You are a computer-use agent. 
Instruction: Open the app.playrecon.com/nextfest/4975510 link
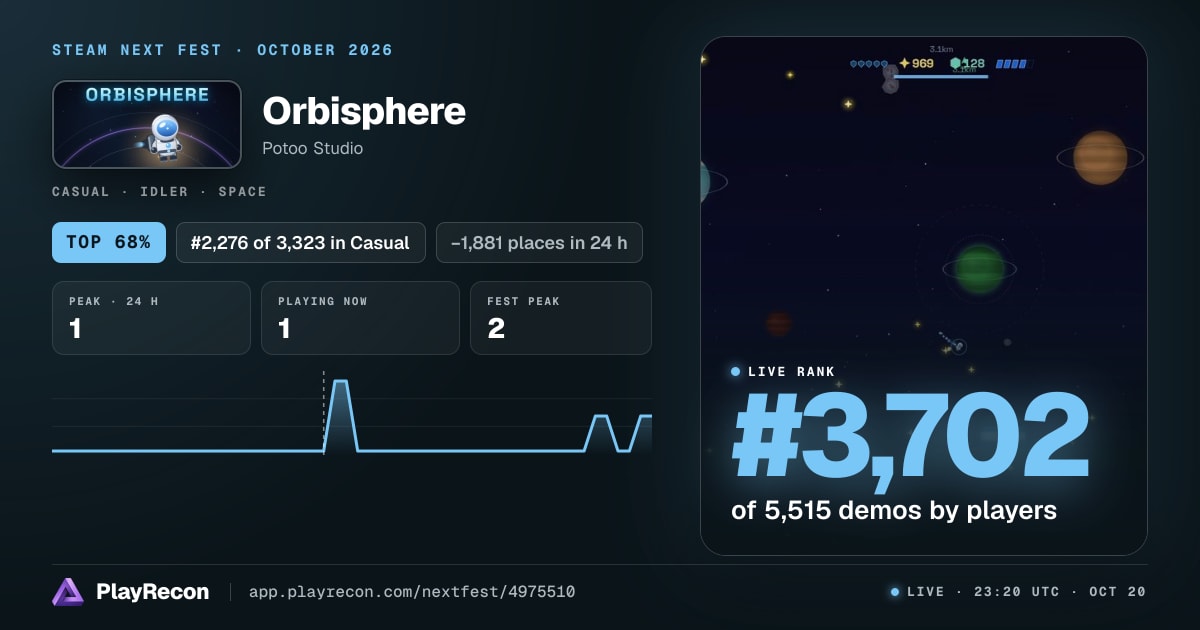[411, 592]
